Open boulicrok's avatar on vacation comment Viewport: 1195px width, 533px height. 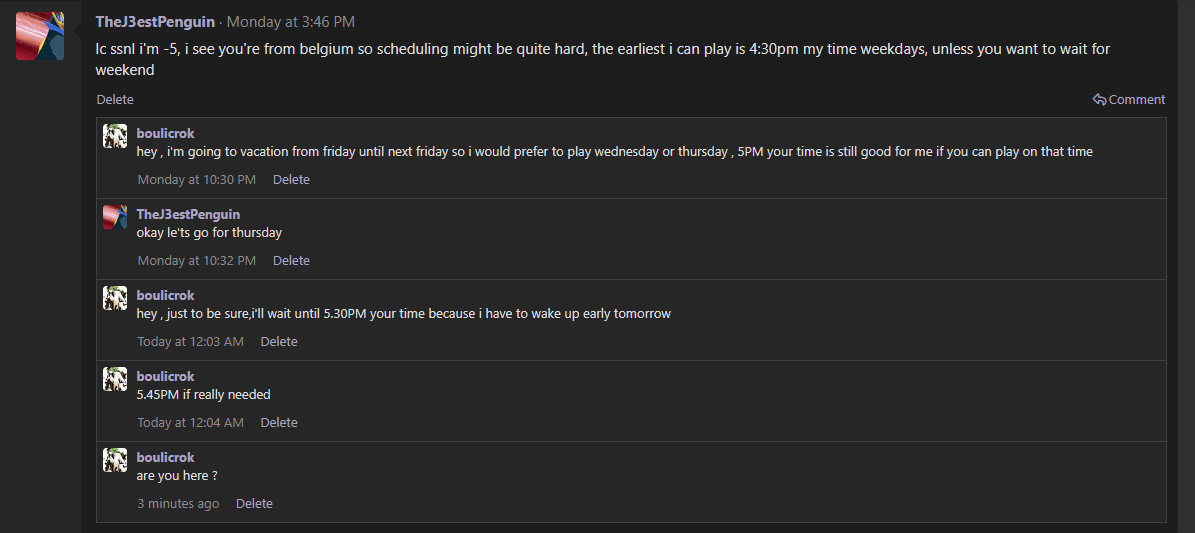click(115, 136)
